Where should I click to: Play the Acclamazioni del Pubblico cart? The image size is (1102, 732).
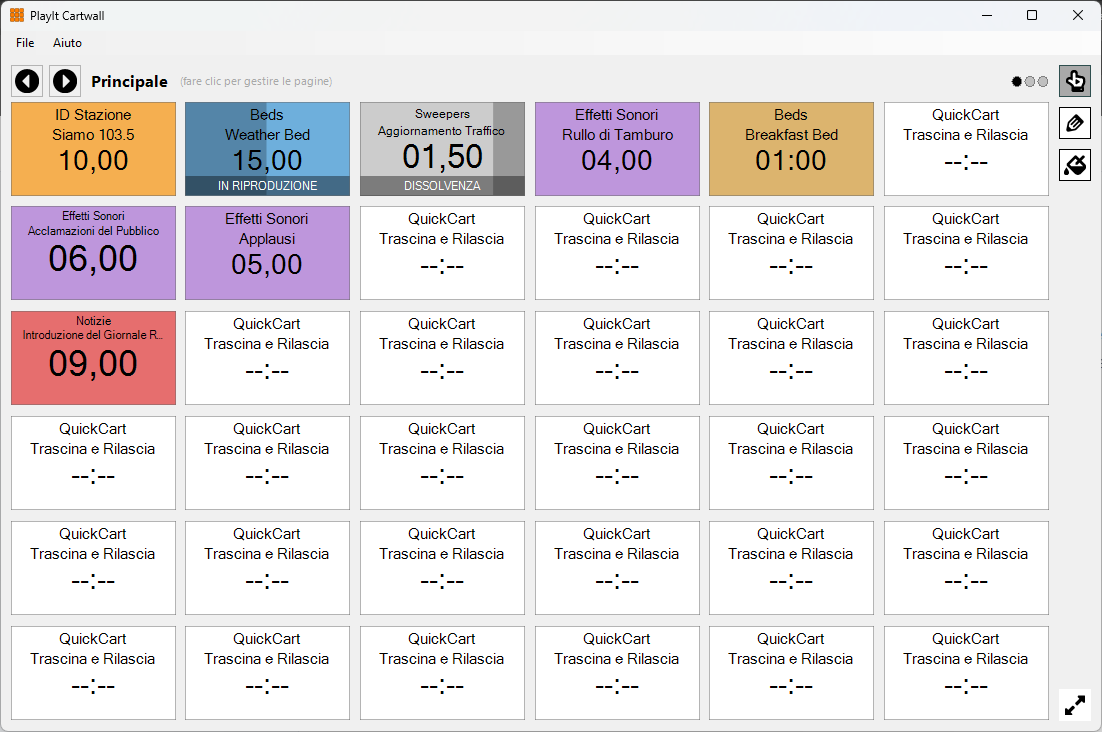(x=93, y=253)
